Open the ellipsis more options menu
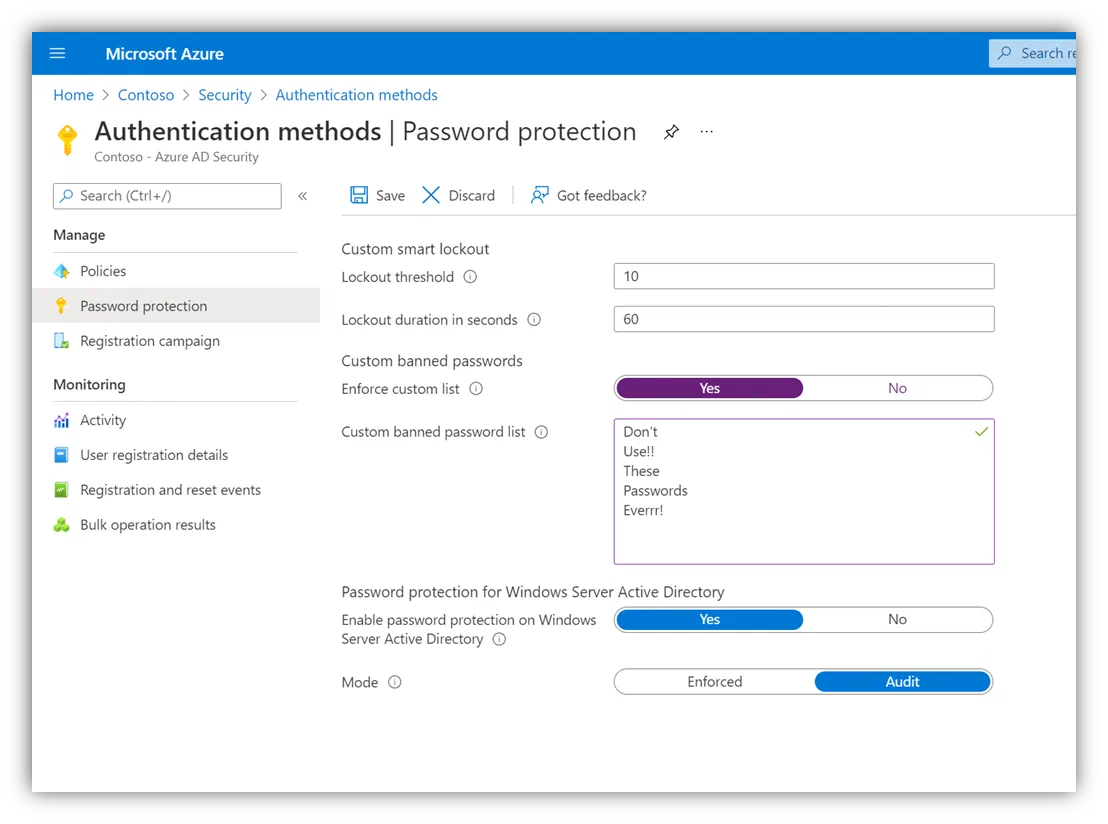This screenshot has height=824, width=1108. click(707, 131)
